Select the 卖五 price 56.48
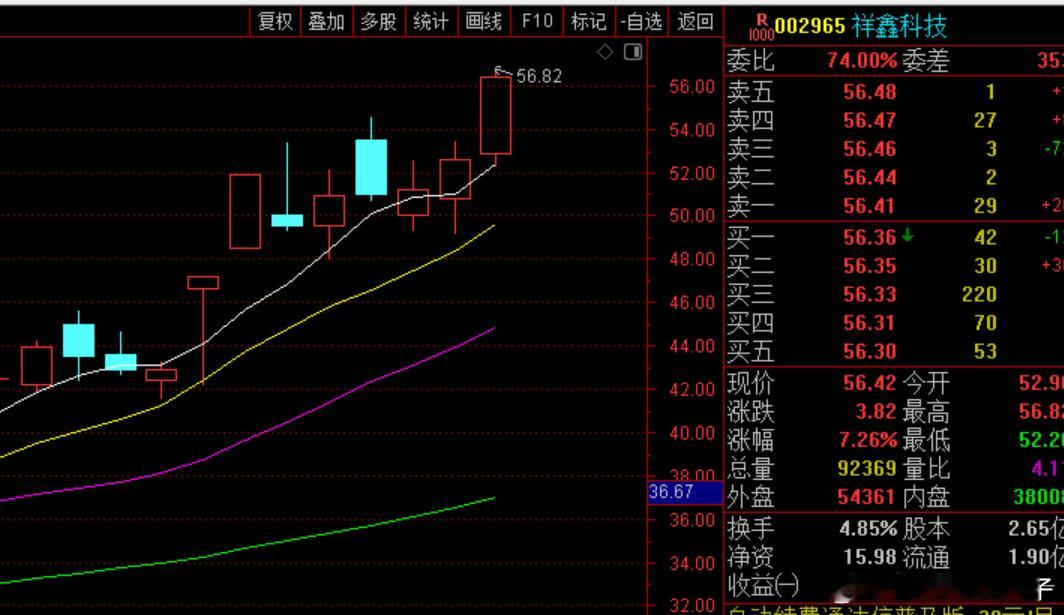1064x615 pixels. [x=870, y=92]
